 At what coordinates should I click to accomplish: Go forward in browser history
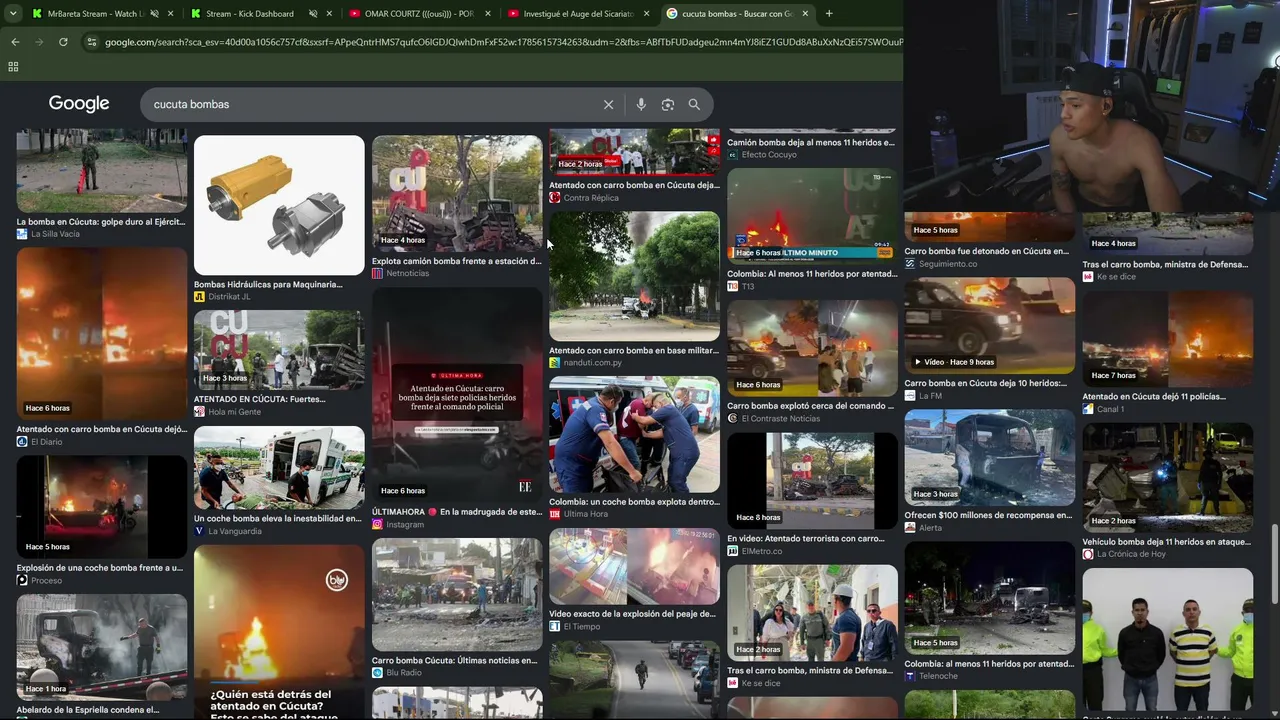(39, 42)
